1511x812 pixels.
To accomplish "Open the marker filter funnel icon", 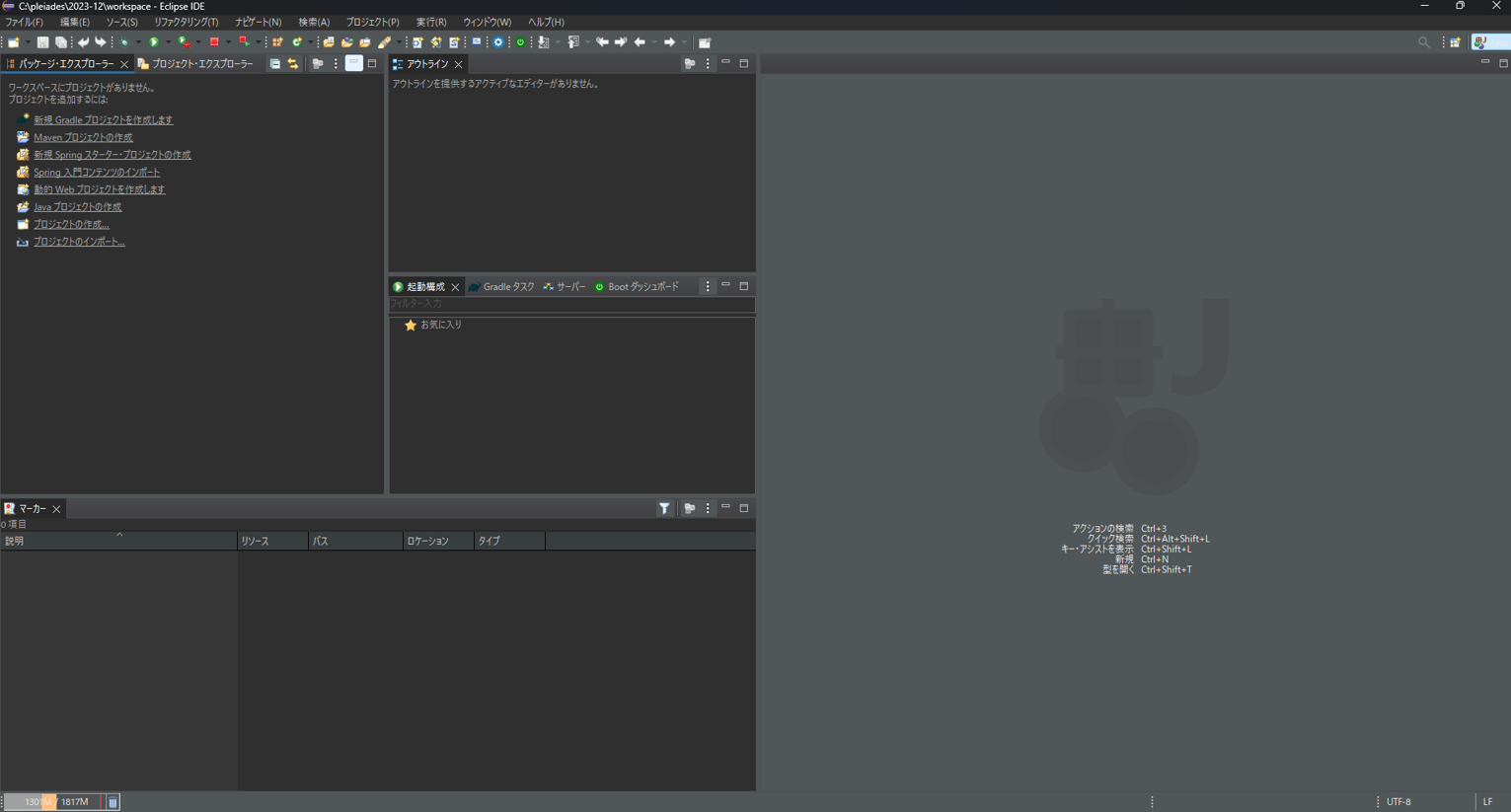I will 664,508.
